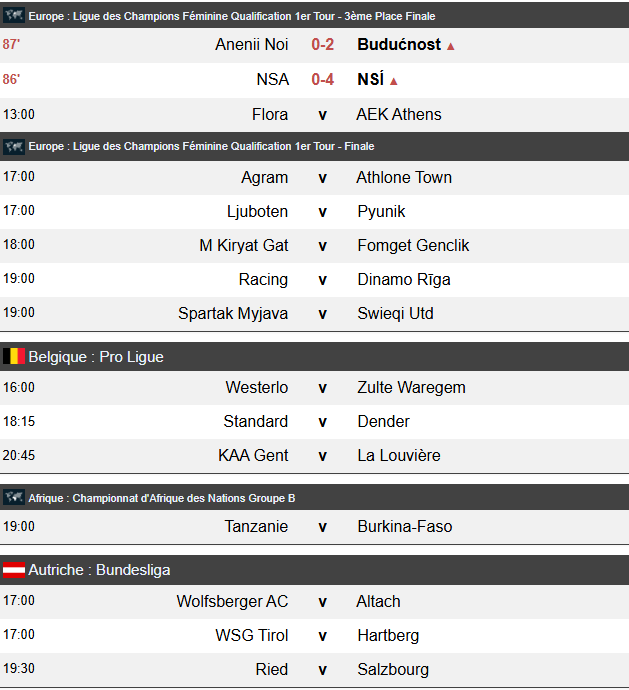
Task: Click the red triangle next to Budućnost
Action: tap(451, 46)
